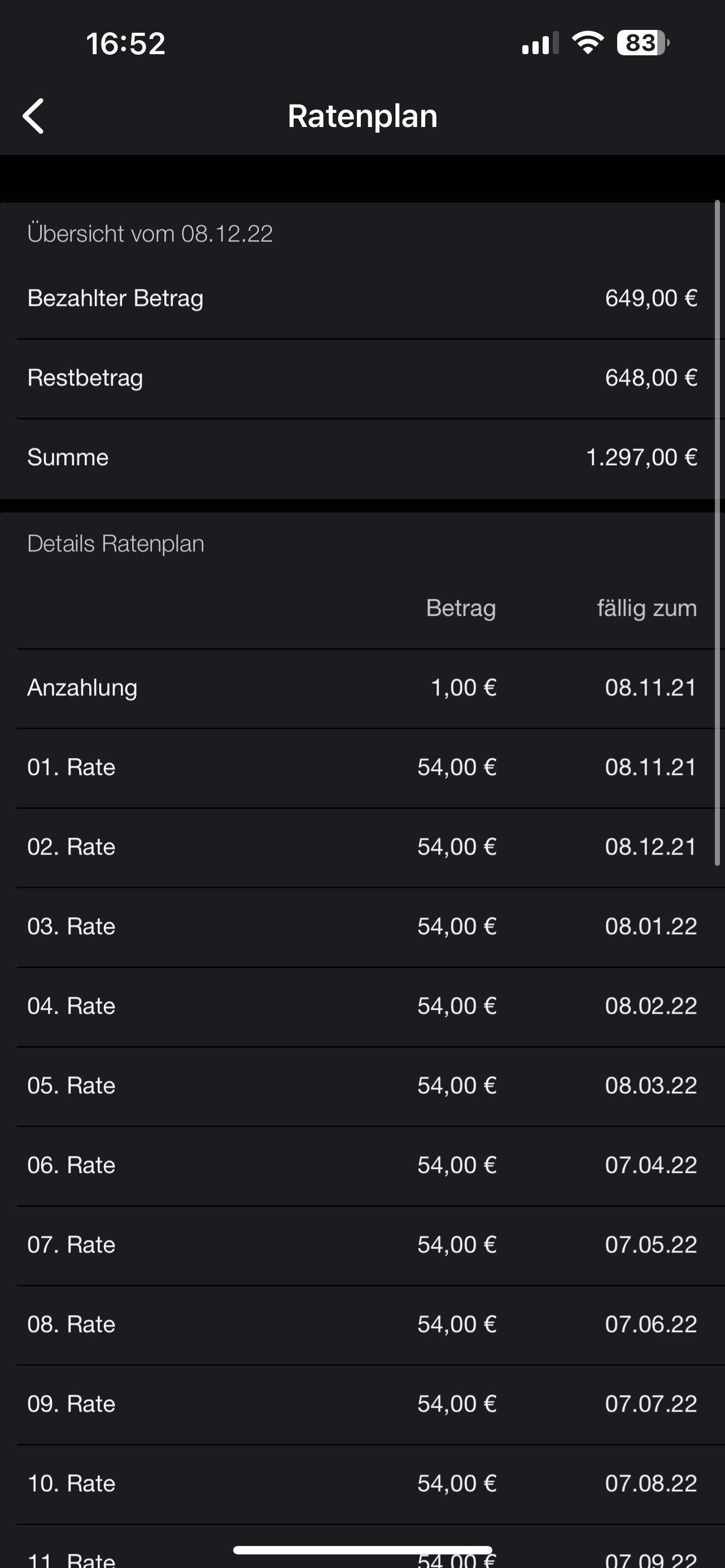Tap the battery level indicator

tap(643, 43)
